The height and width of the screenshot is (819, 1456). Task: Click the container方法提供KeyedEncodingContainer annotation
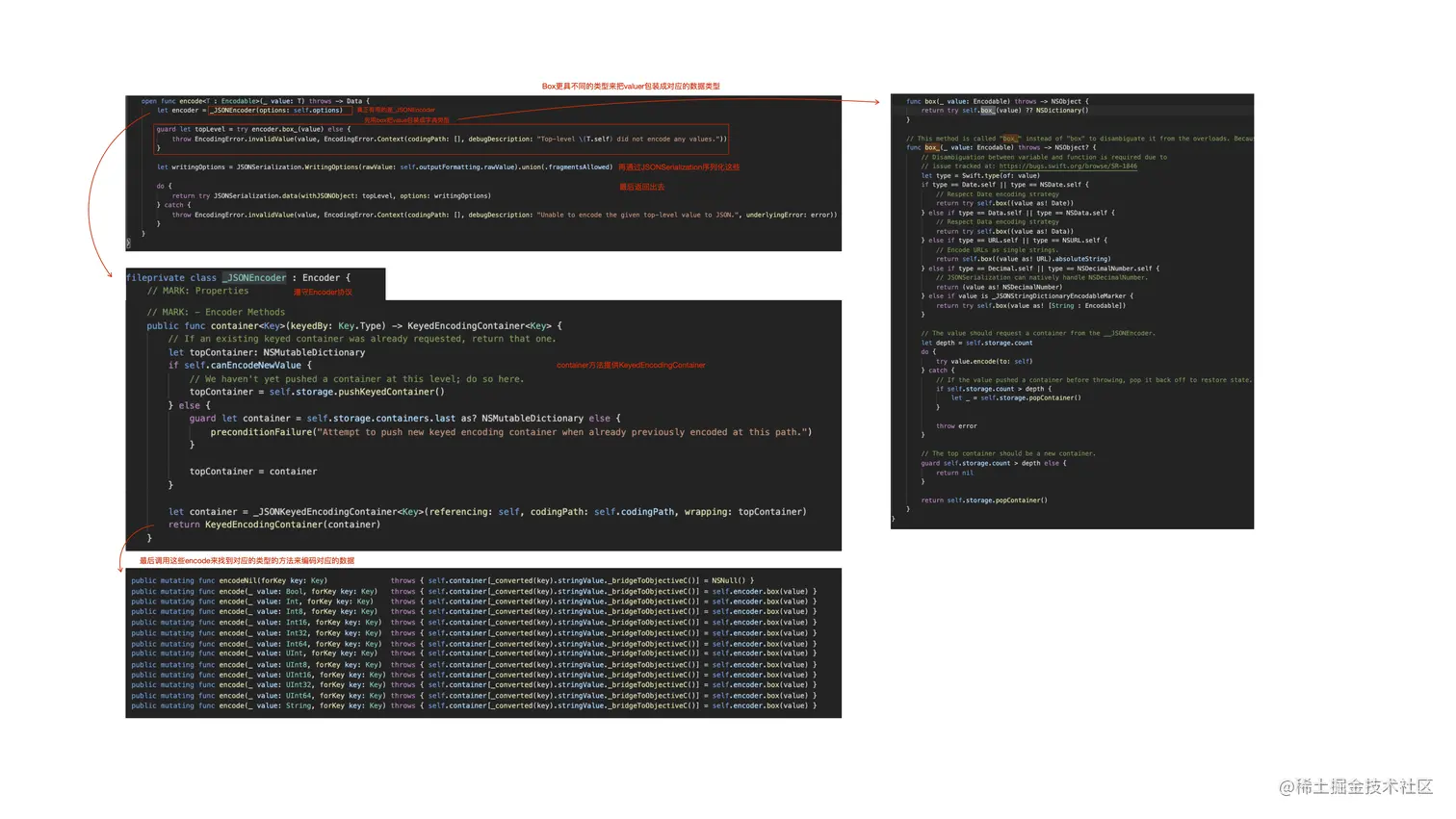click(x=631, y=365)
